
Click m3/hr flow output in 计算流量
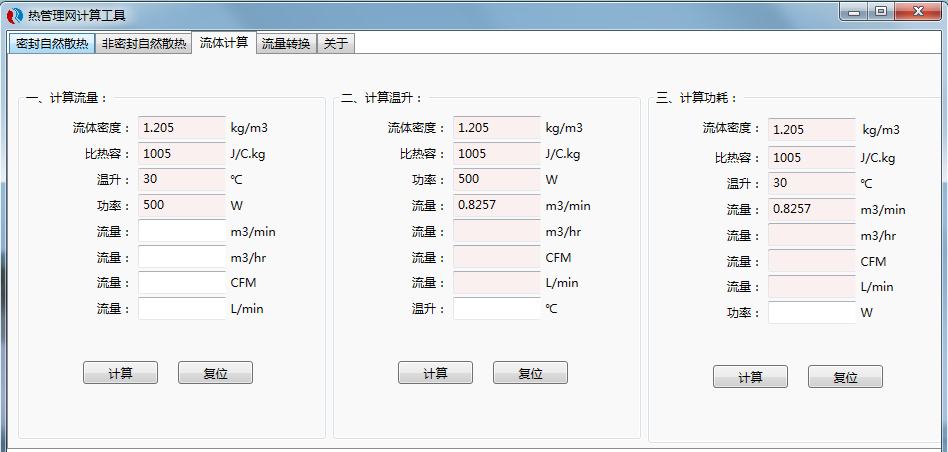pyautogui.click(x=182, y=257)
